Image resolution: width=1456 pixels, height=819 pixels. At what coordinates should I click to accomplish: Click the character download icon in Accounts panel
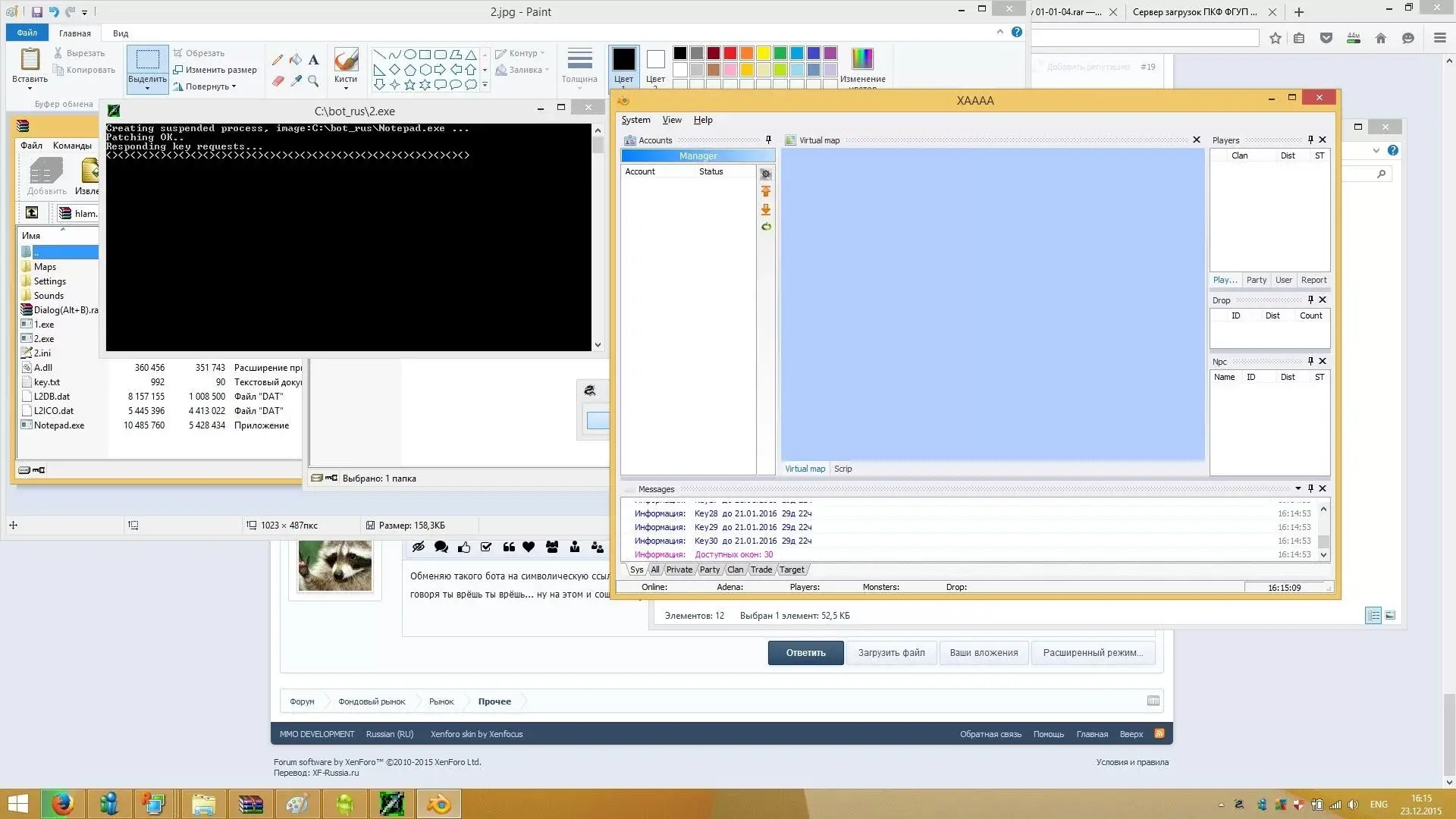point(766,209)
